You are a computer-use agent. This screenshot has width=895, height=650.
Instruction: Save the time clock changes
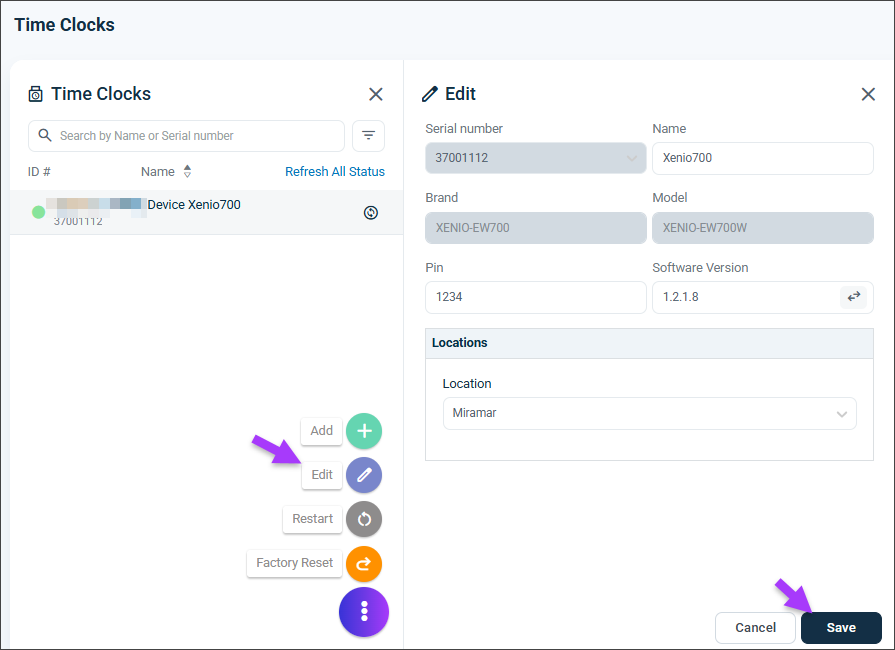coord(841,628)
